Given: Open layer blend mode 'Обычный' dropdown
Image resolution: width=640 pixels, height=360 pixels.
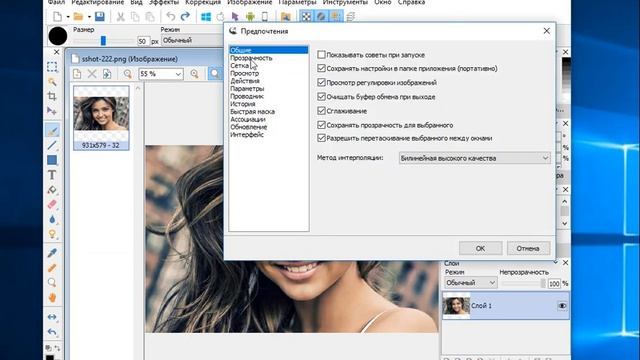Looking at the screenshot, I should [470, 283].
